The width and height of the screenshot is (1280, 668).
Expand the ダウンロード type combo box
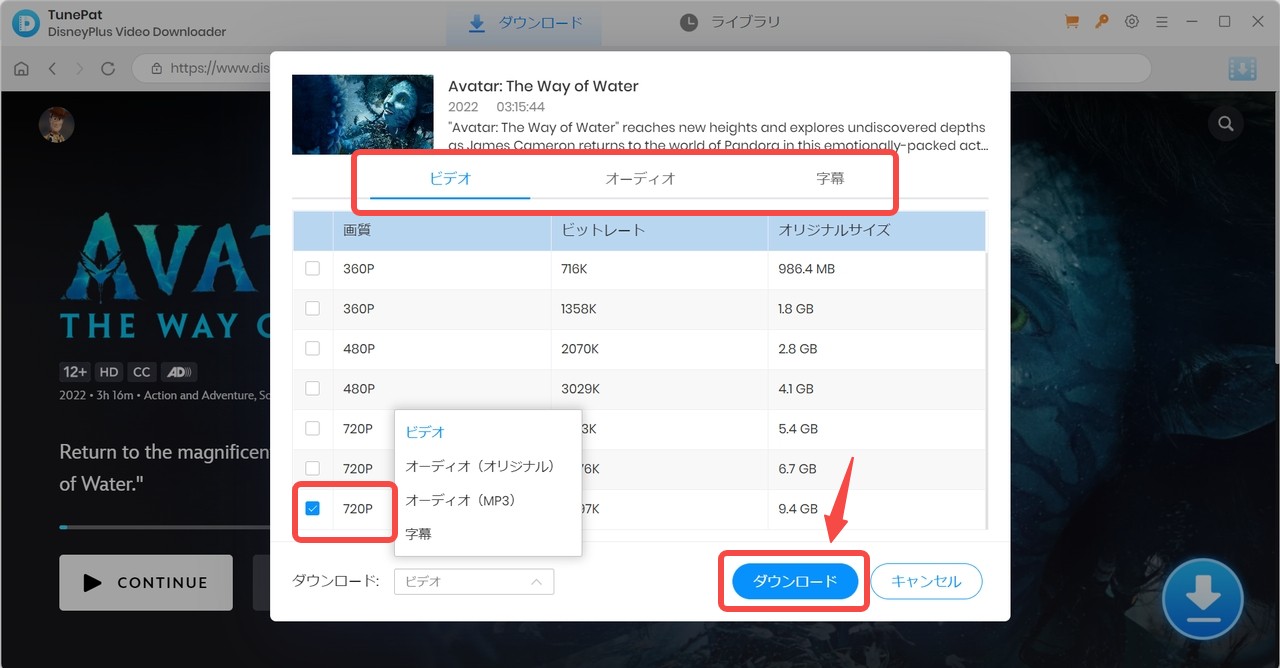[x=474, y=581]
